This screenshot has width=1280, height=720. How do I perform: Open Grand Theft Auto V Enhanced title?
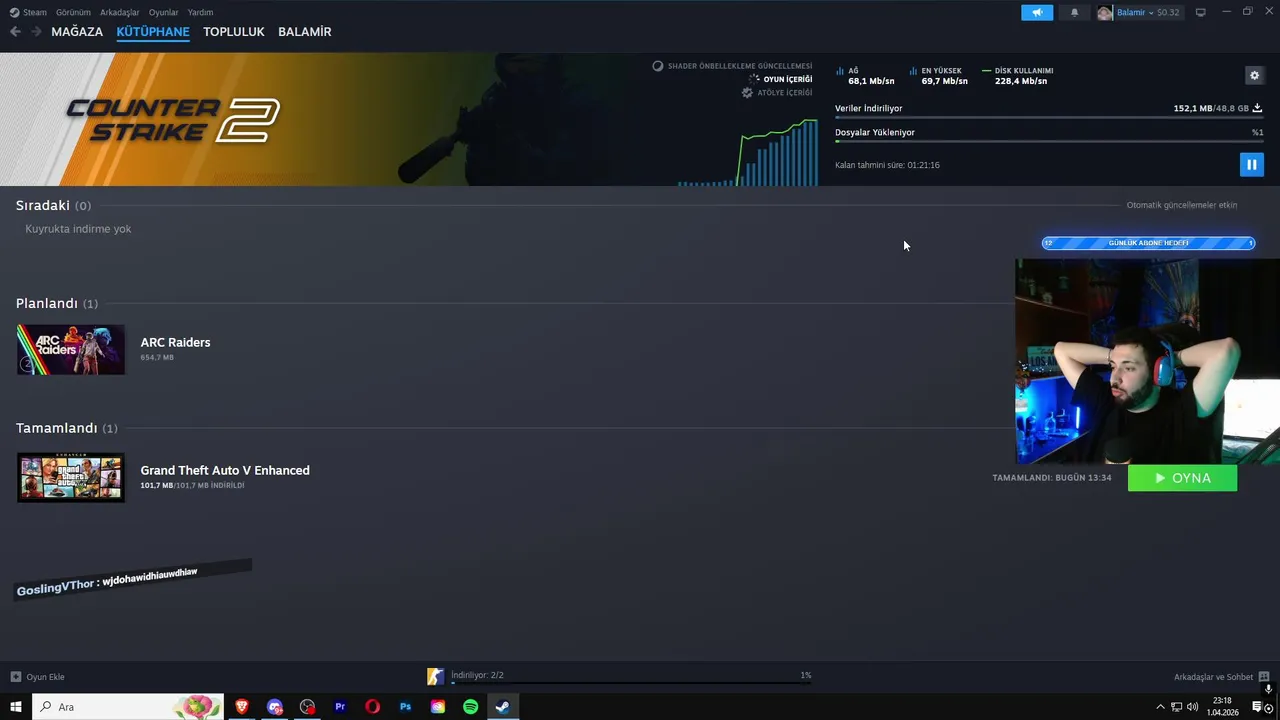coord(225,470)
